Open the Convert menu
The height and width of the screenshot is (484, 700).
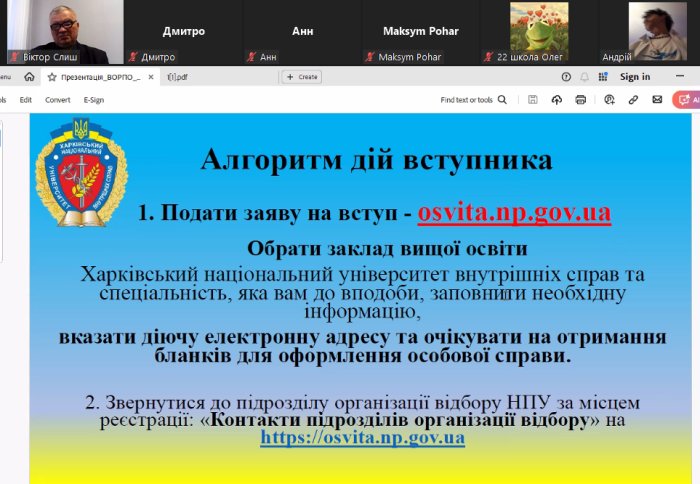coord(58,100)
